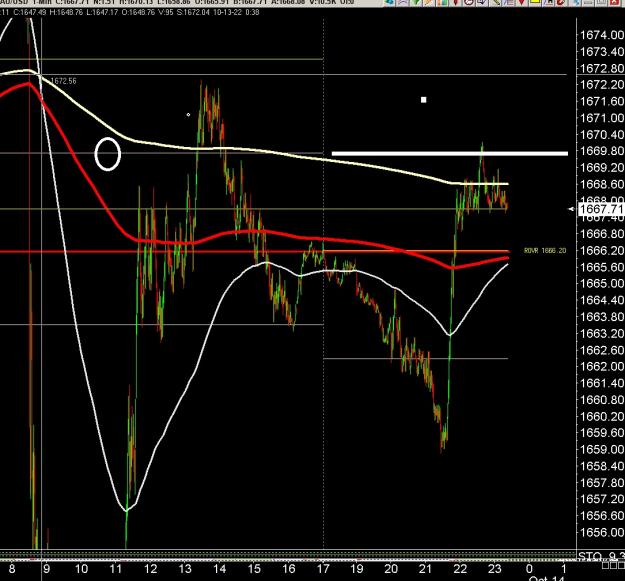
Task: Click the 1671.00 price axis label
Action: (x=601, y=118)
